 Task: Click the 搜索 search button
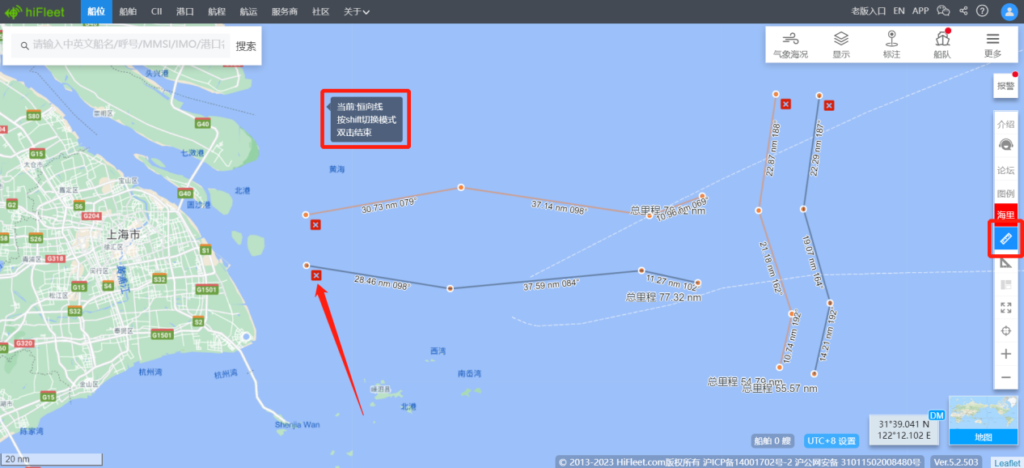(x=246, y=46)
